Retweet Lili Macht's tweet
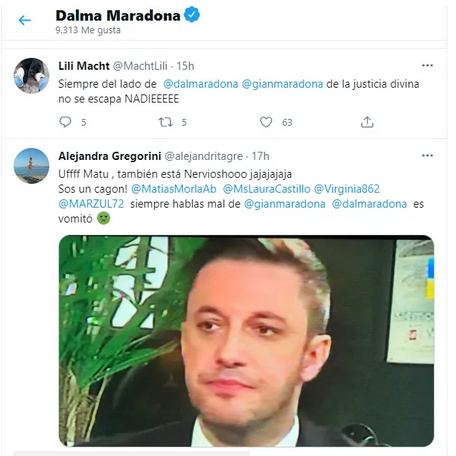 166,122
